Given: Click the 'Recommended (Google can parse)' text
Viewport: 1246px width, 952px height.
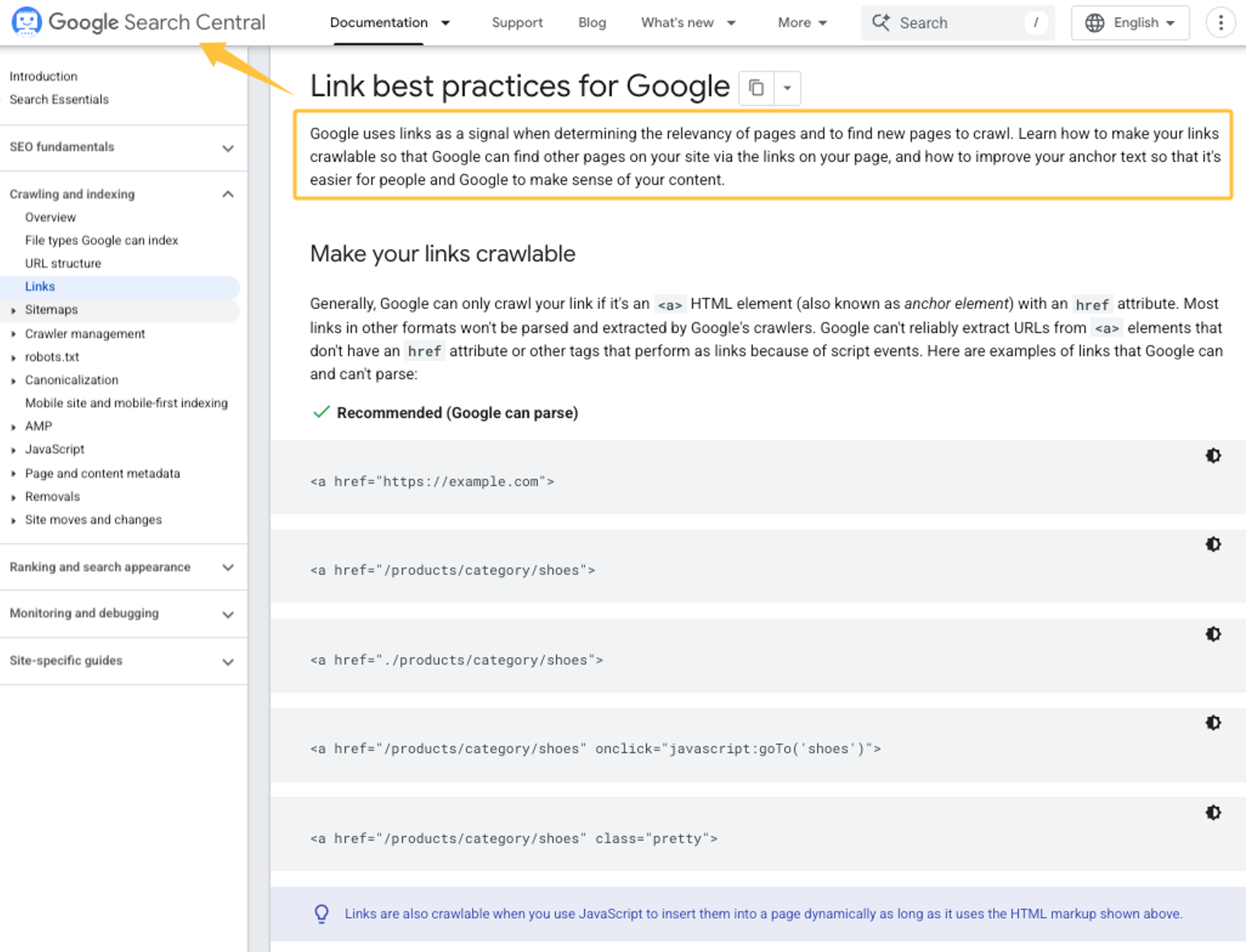Looking at the screenshot, I should 457,413.
